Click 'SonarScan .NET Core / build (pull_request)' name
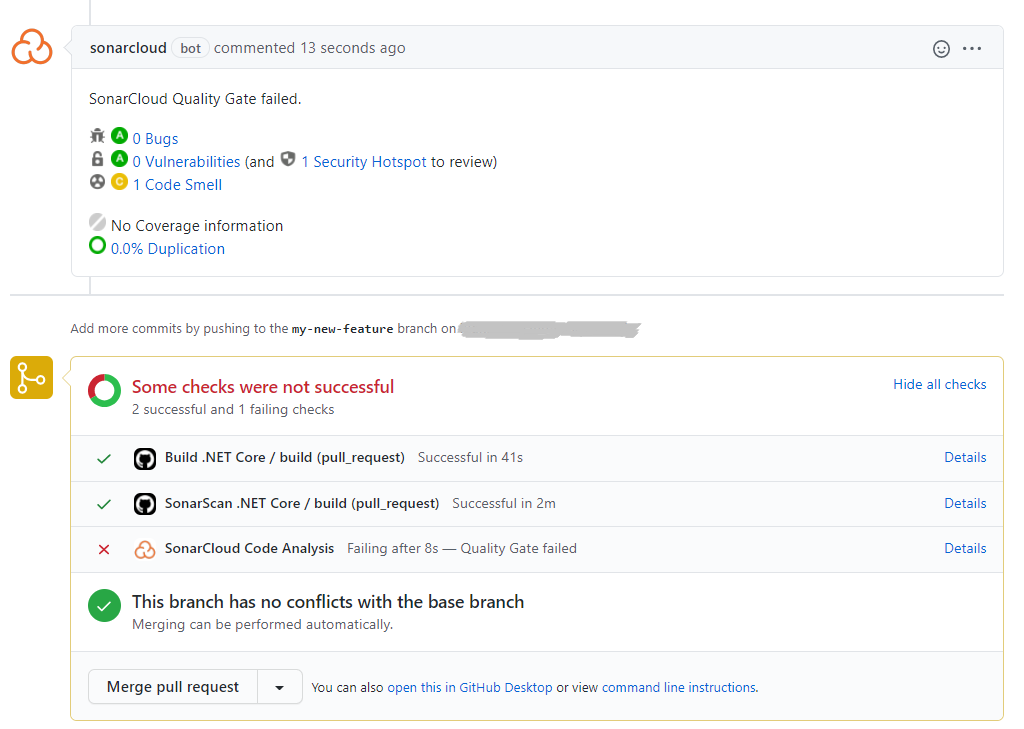This screenshot has width=1024, height=729. click(x=302, y=503)
